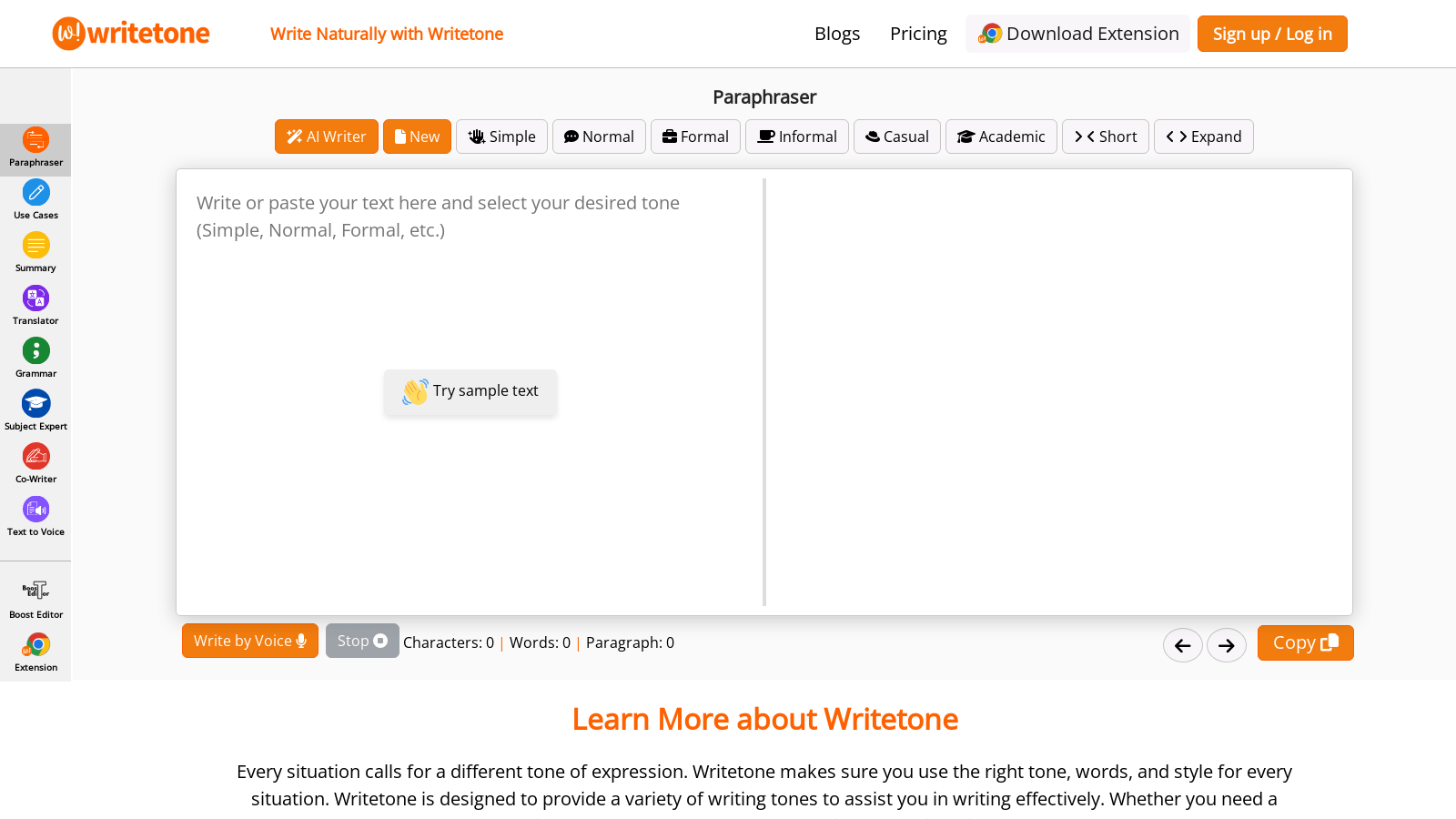Click Write by Voice button
Screen dimensions: 1456x819
click(250, 641)
